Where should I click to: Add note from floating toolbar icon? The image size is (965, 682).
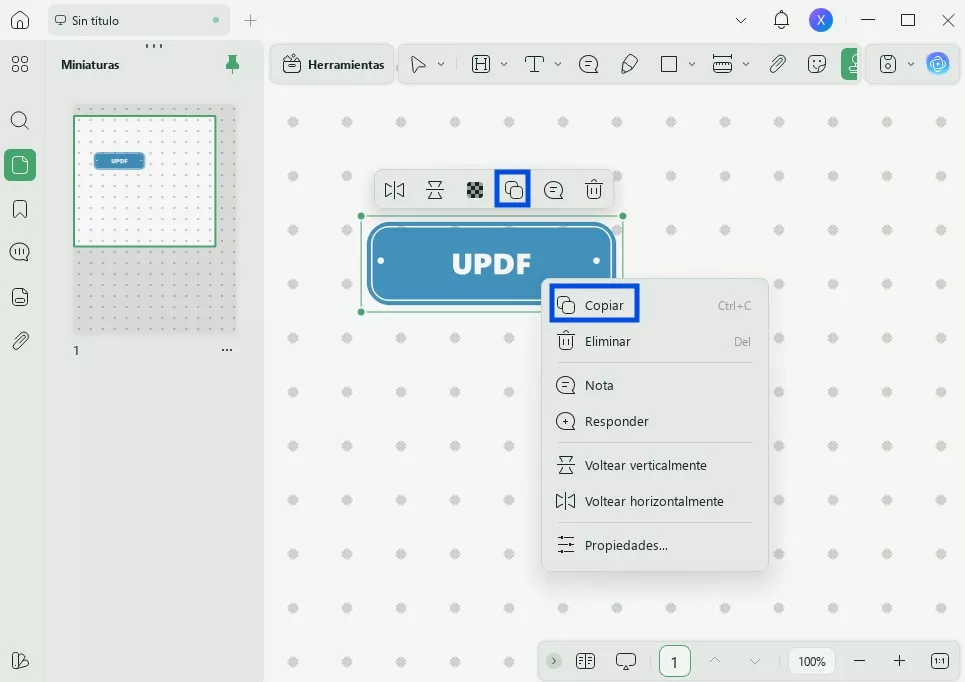pyautogui.click(x=553, y=190)
